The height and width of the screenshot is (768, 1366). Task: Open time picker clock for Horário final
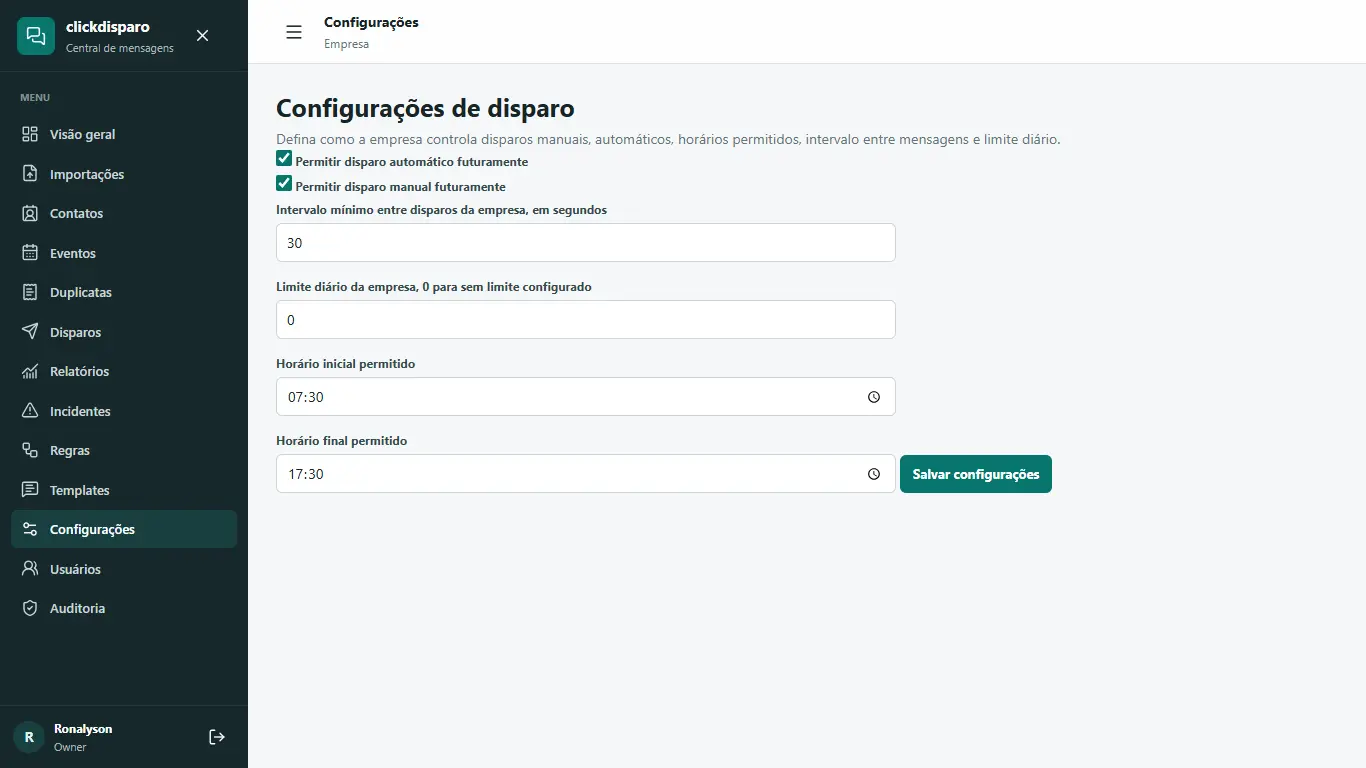click(x=874, y=474)
